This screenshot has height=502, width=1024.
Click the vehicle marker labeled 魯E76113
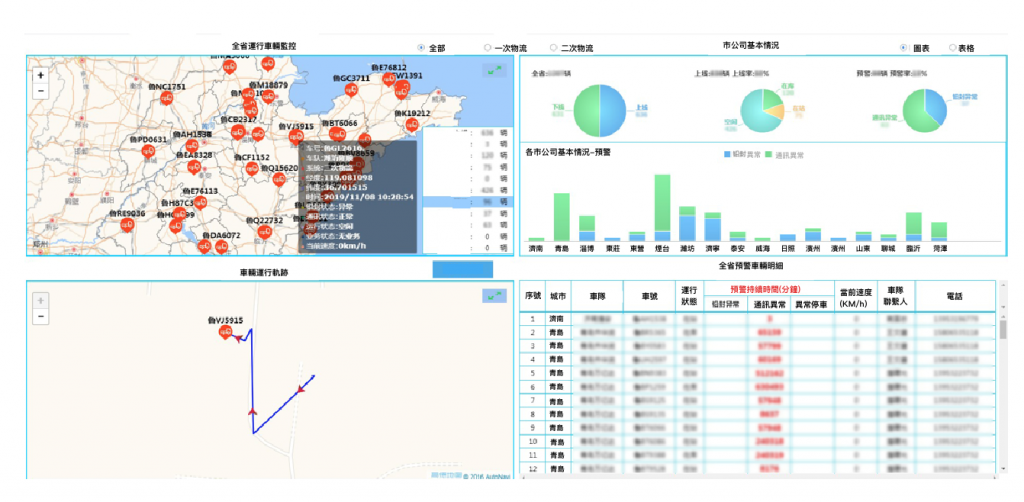pyautogui.click(x=200, y=203)
